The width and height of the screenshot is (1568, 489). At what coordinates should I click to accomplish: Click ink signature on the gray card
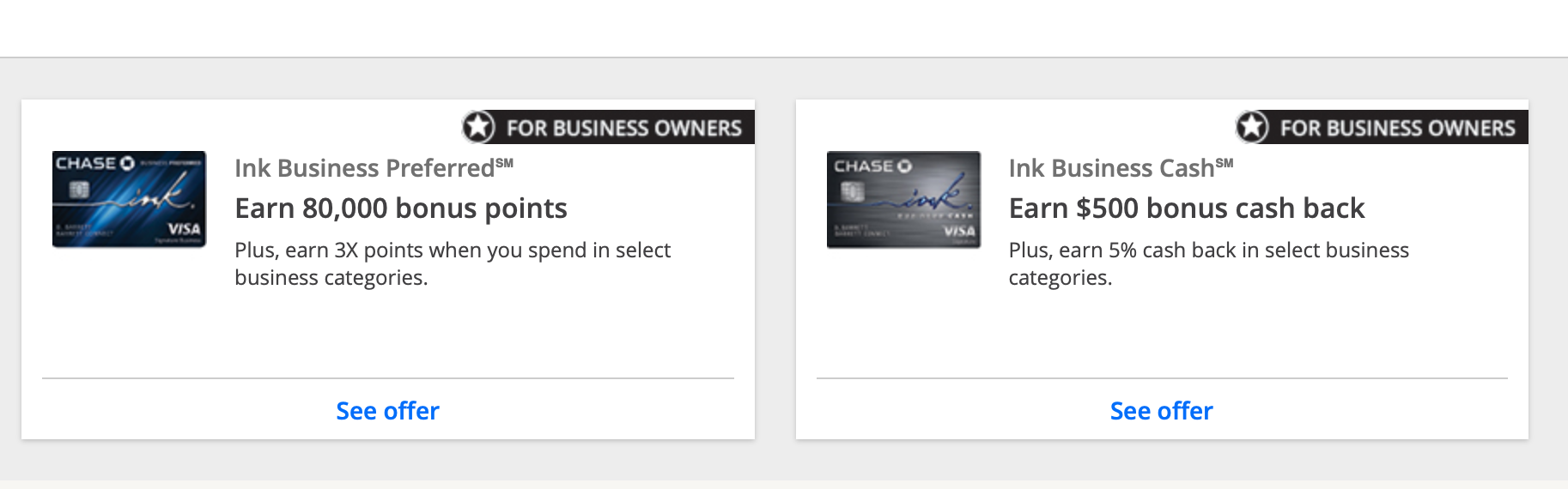coord(932,197)
